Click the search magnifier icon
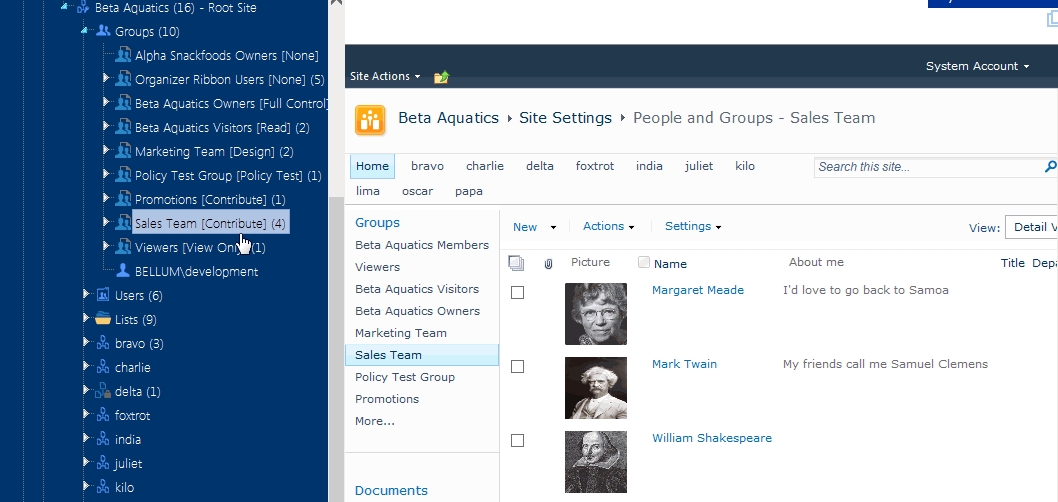1058x502 pixels. [x=1050, y=167]
